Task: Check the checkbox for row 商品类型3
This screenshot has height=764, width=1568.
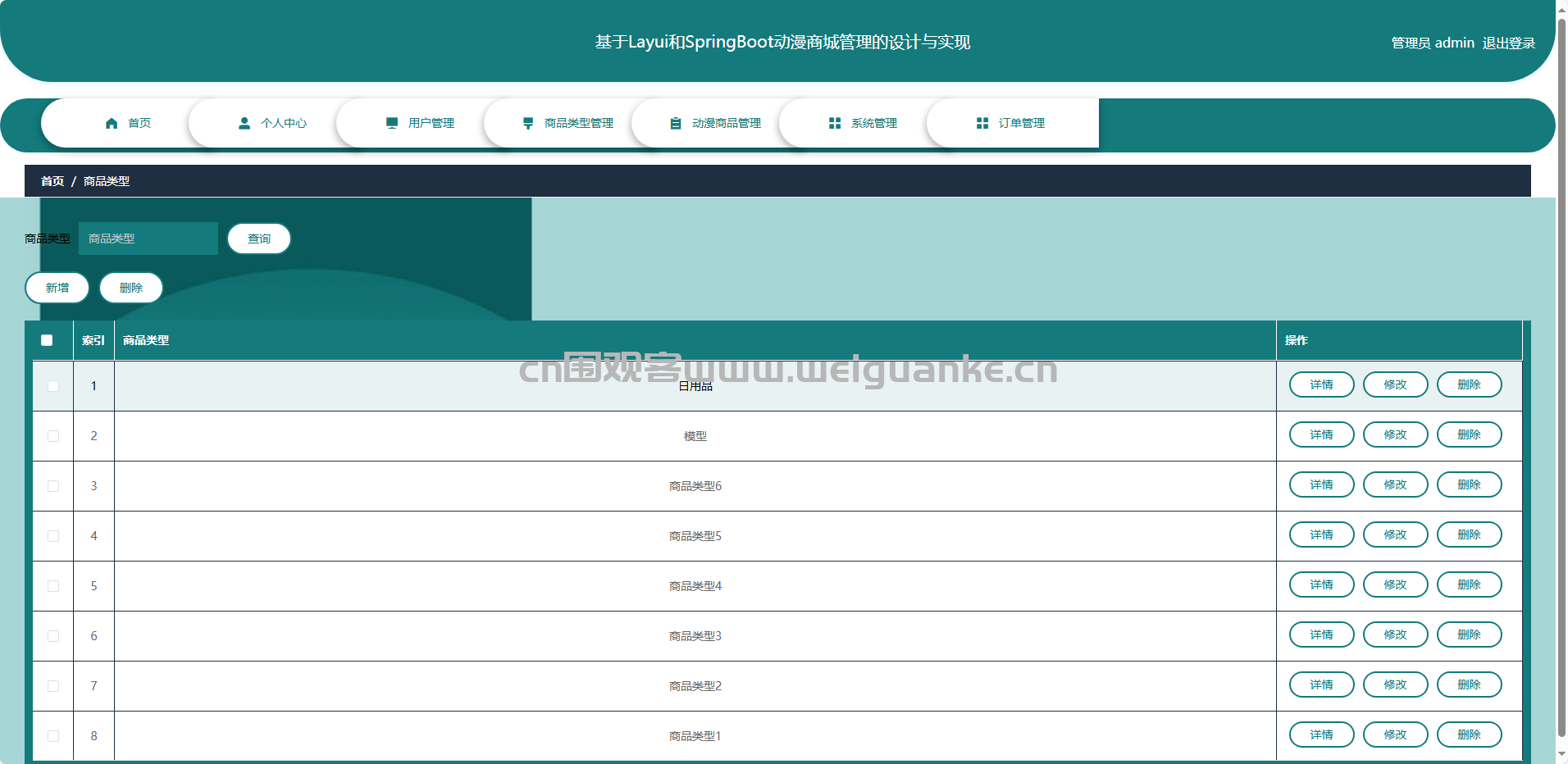Action: click(53, 636)
